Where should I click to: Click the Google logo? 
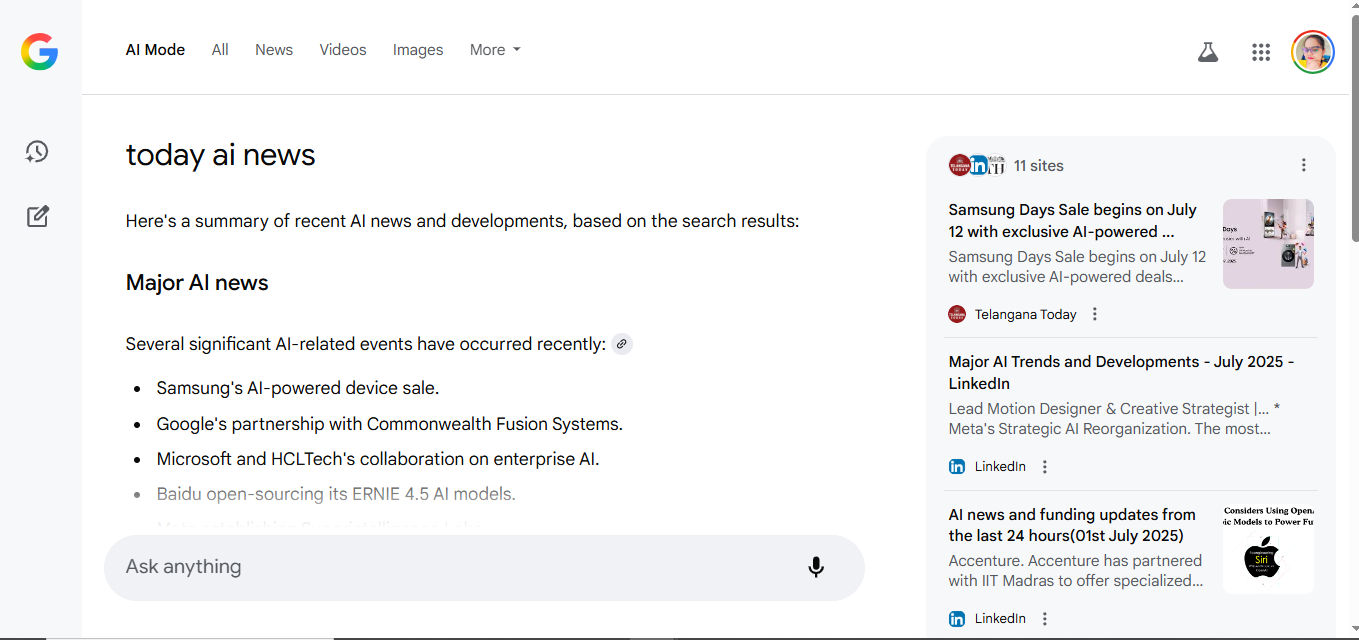click(x=39, y=51)
